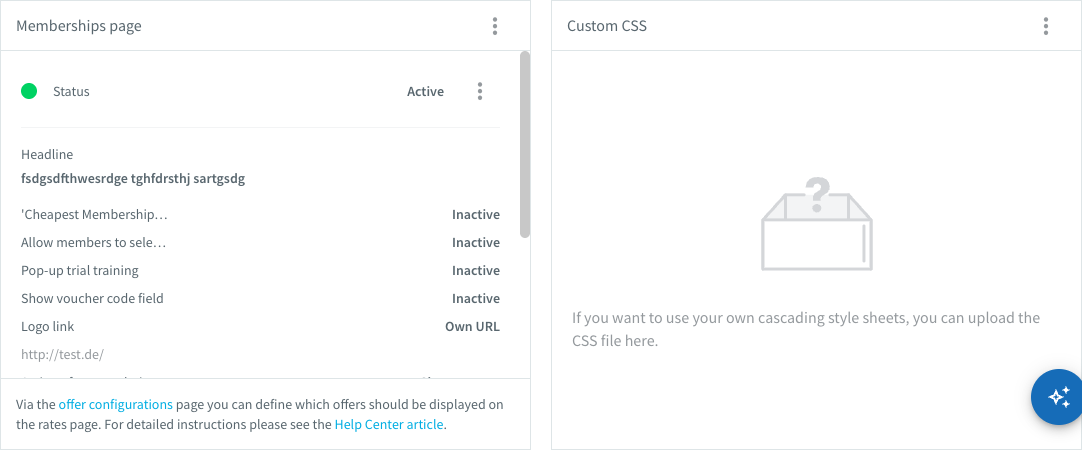Click the Memberships page card title
Screen dimensions: 1082x450
pos(79,26)
